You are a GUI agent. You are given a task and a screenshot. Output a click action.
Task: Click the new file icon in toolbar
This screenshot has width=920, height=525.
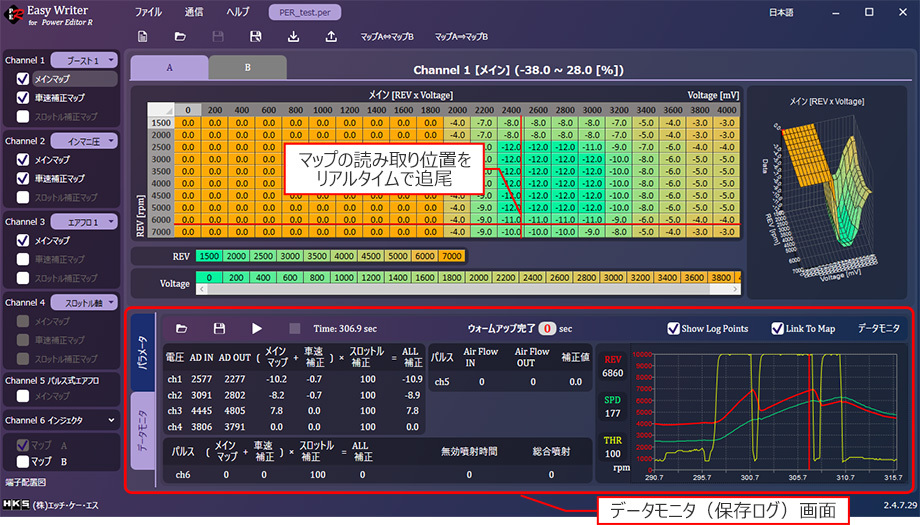pos(143,37)
